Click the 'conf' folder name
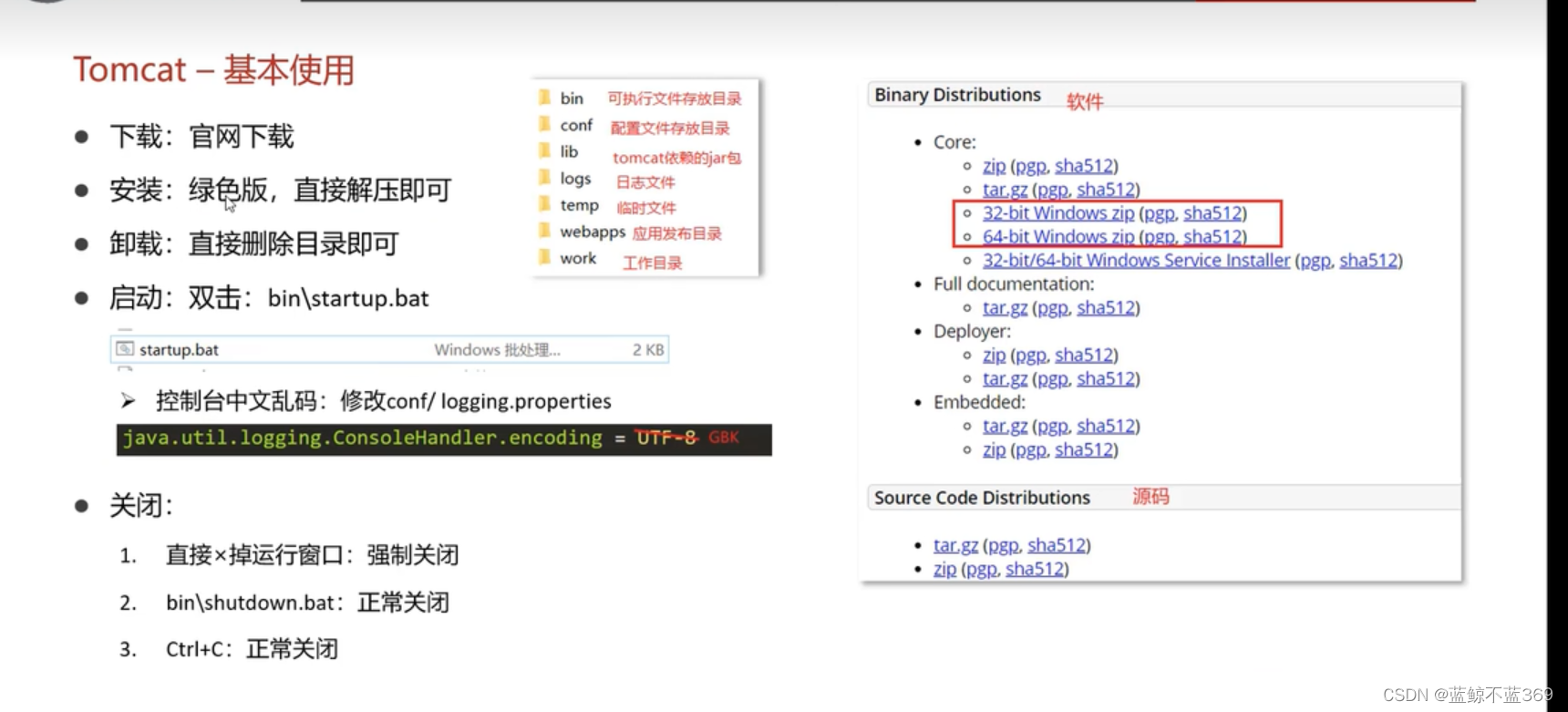The image size is (1568, 712). (576, 125)
